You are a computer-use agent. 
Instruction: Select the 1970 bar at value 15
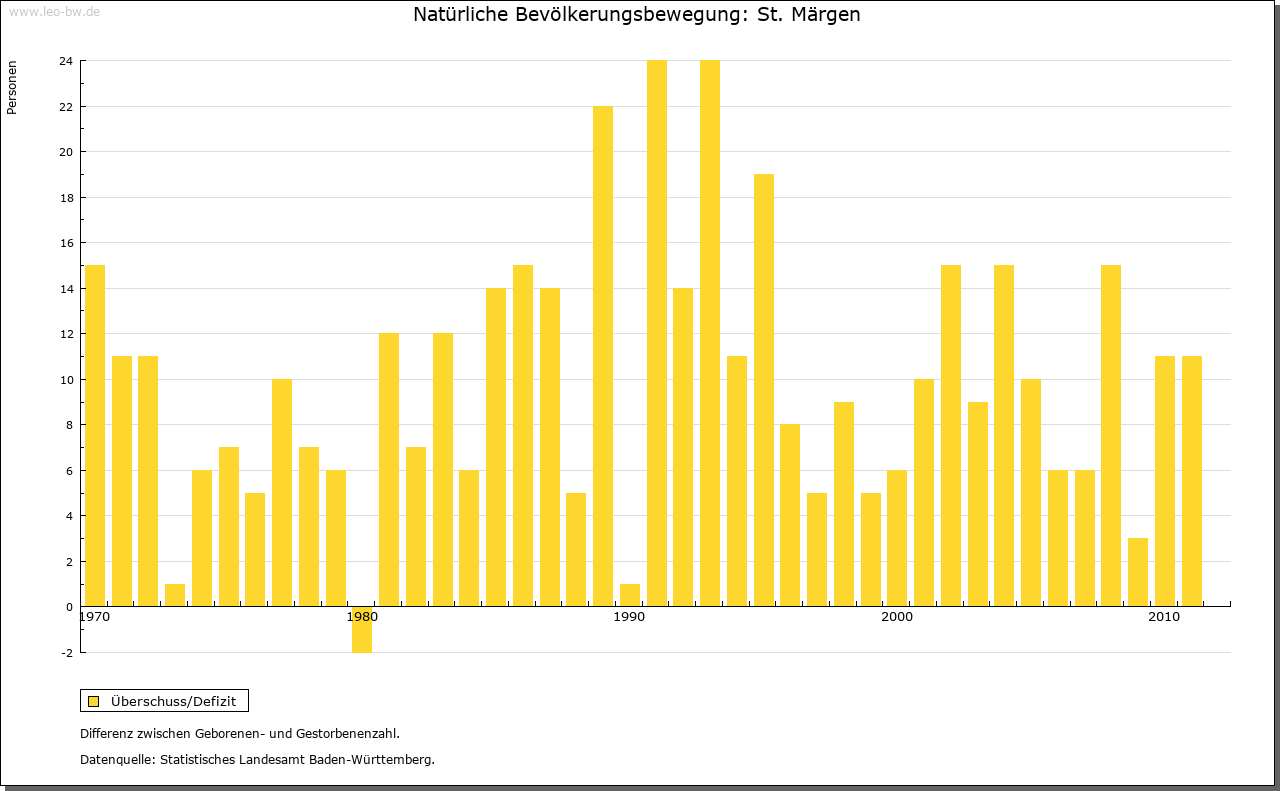[95, 435]
